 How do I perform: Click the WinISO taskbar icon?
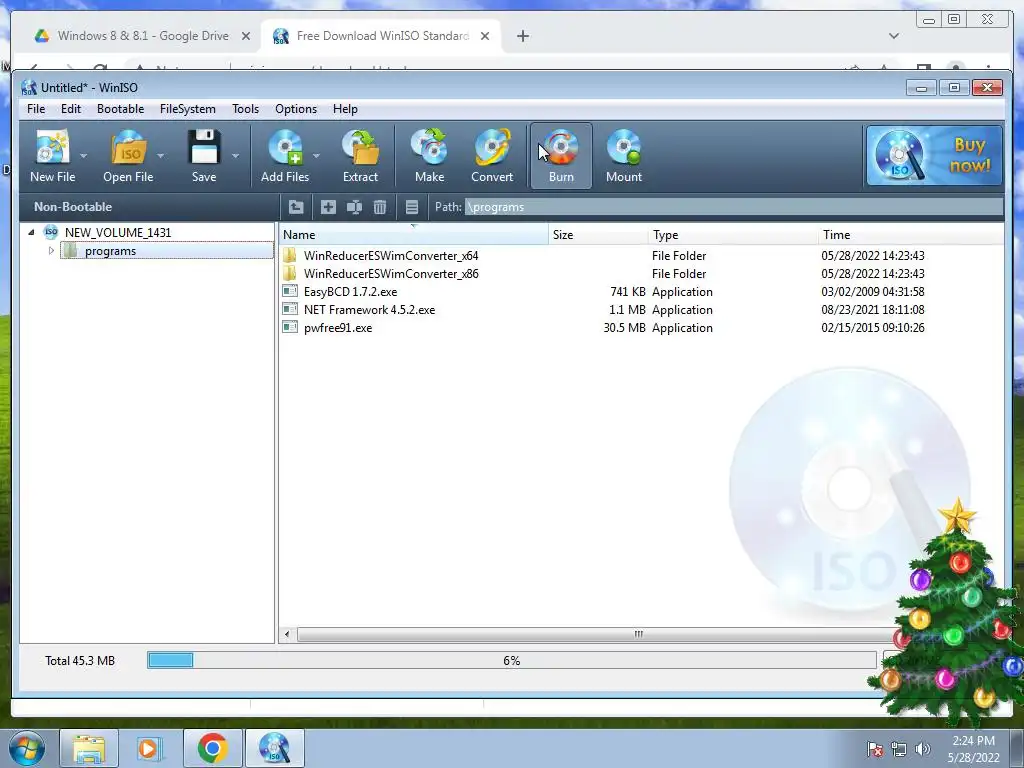tap(274, 748)
